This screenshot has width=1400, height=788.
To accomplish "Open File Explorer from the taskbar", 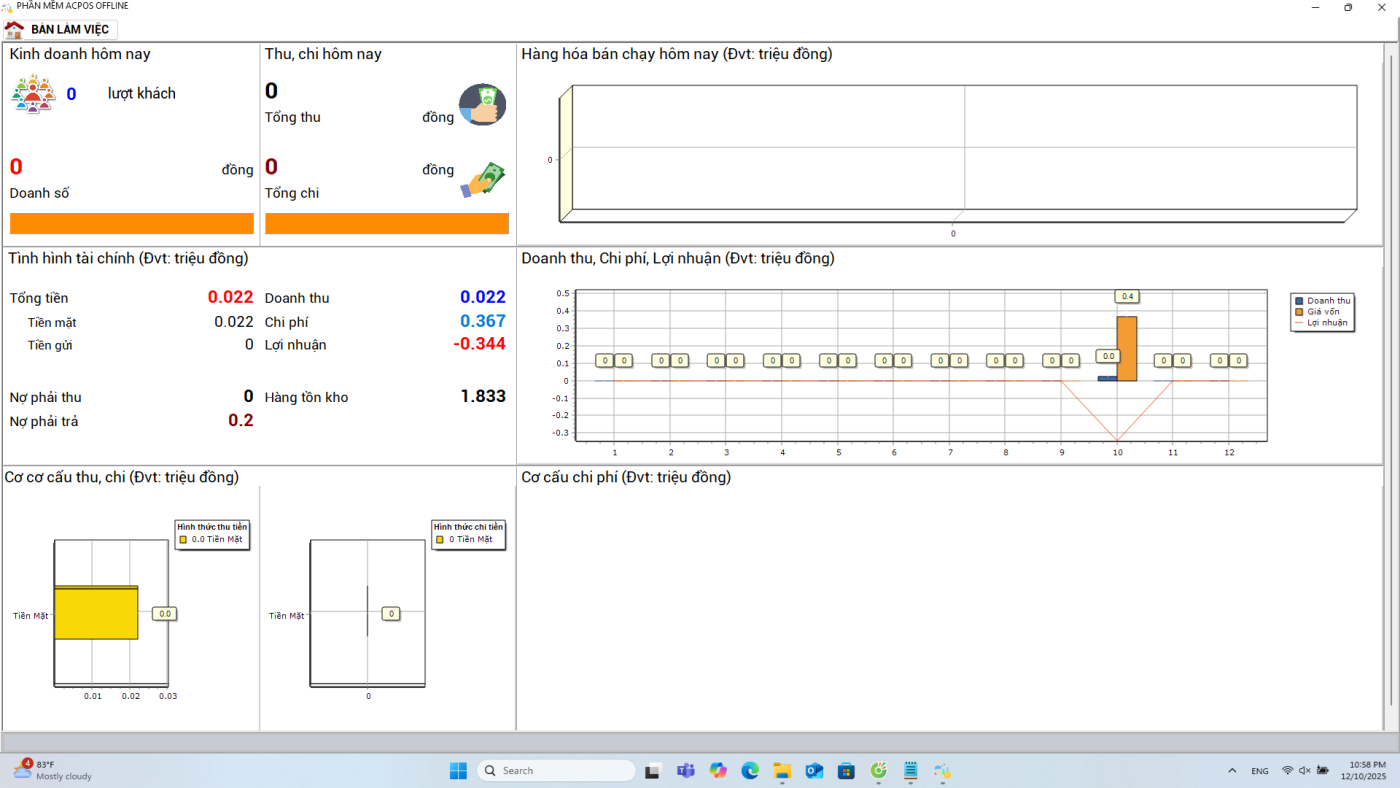I will (x=782, y=771).
